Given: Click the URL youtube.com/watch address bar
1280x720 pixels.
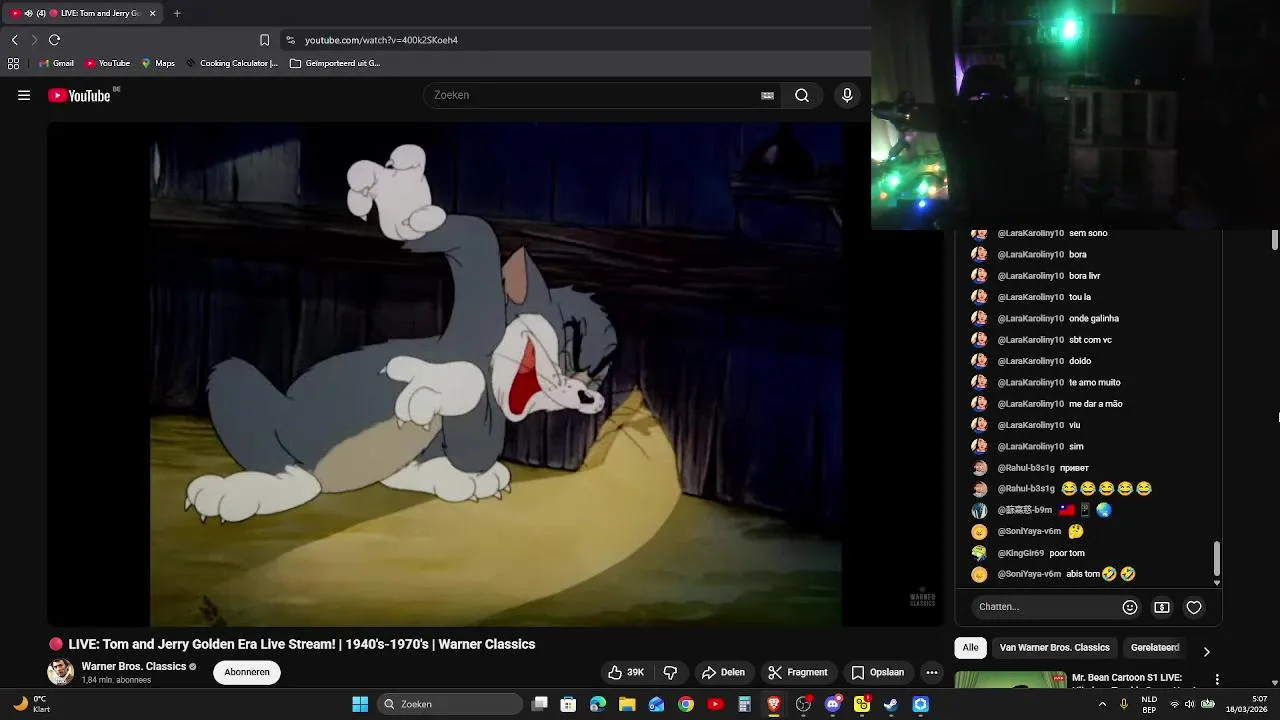Looking at the screenshot, I should pos(575,40).
